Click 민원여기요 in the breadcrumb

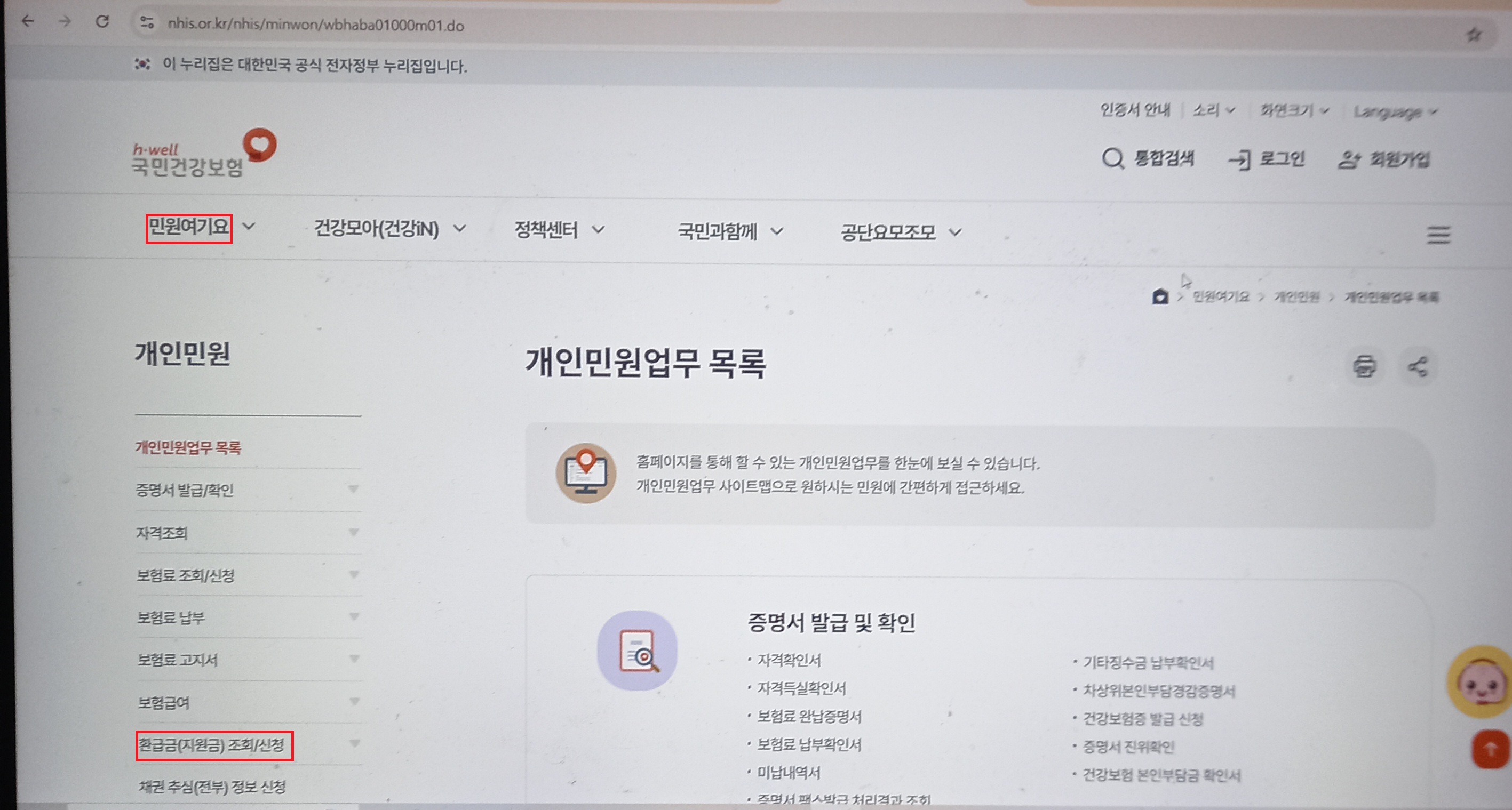point(1221,297)
